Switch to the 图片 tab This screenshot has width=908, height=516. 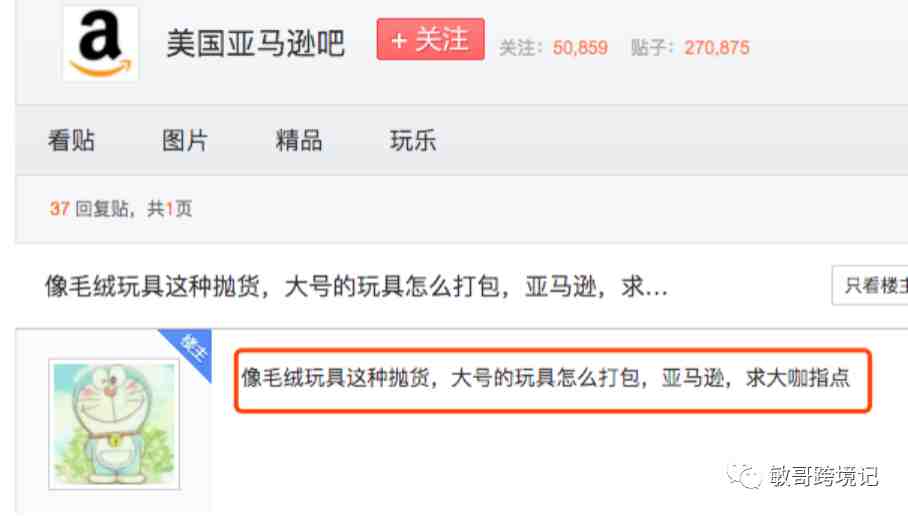tap(185, 141)
